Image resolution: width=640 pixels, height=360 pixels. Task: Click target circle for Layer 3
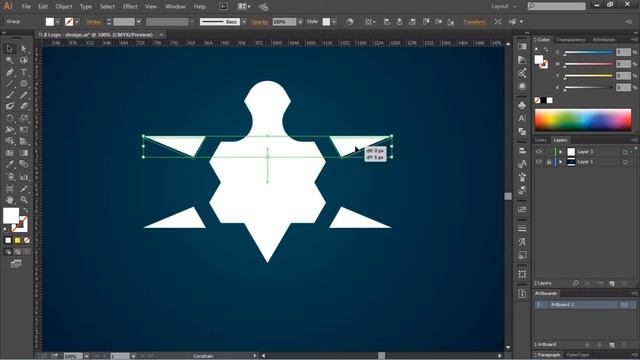click(x=625, y=152)
